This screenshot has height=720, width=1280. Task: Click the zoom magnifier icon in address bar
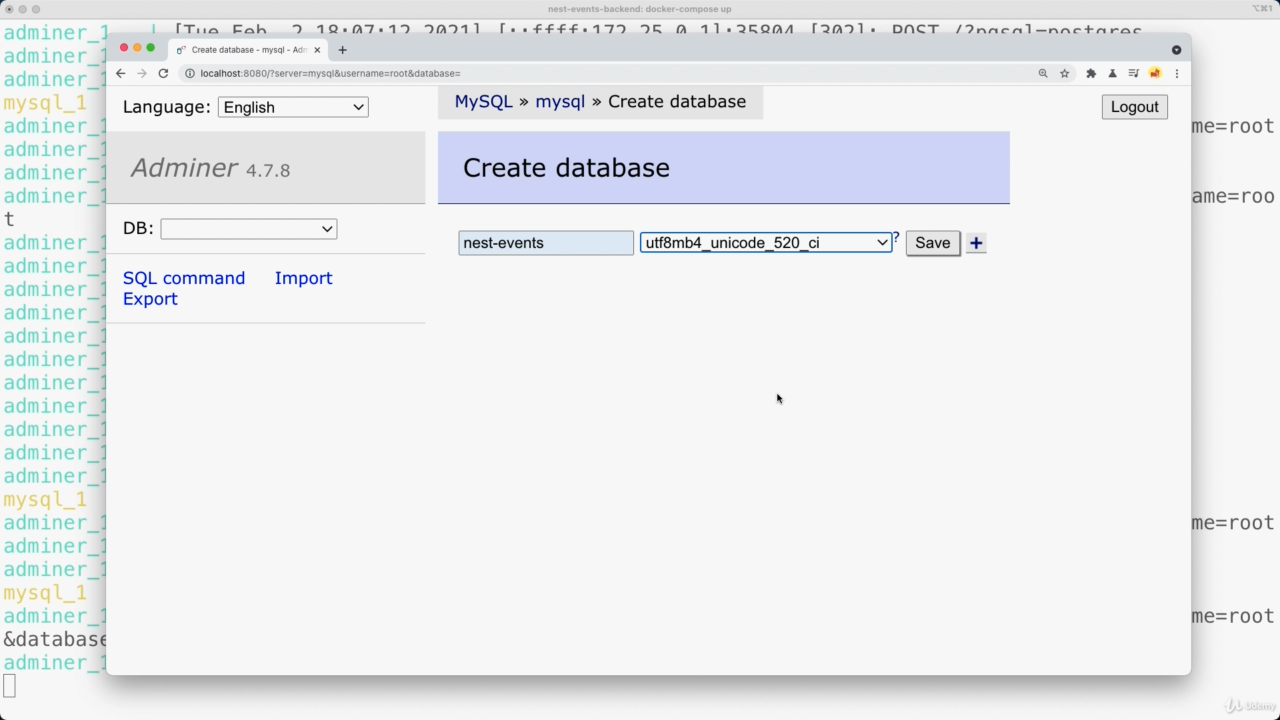(x=1043, y=73)
